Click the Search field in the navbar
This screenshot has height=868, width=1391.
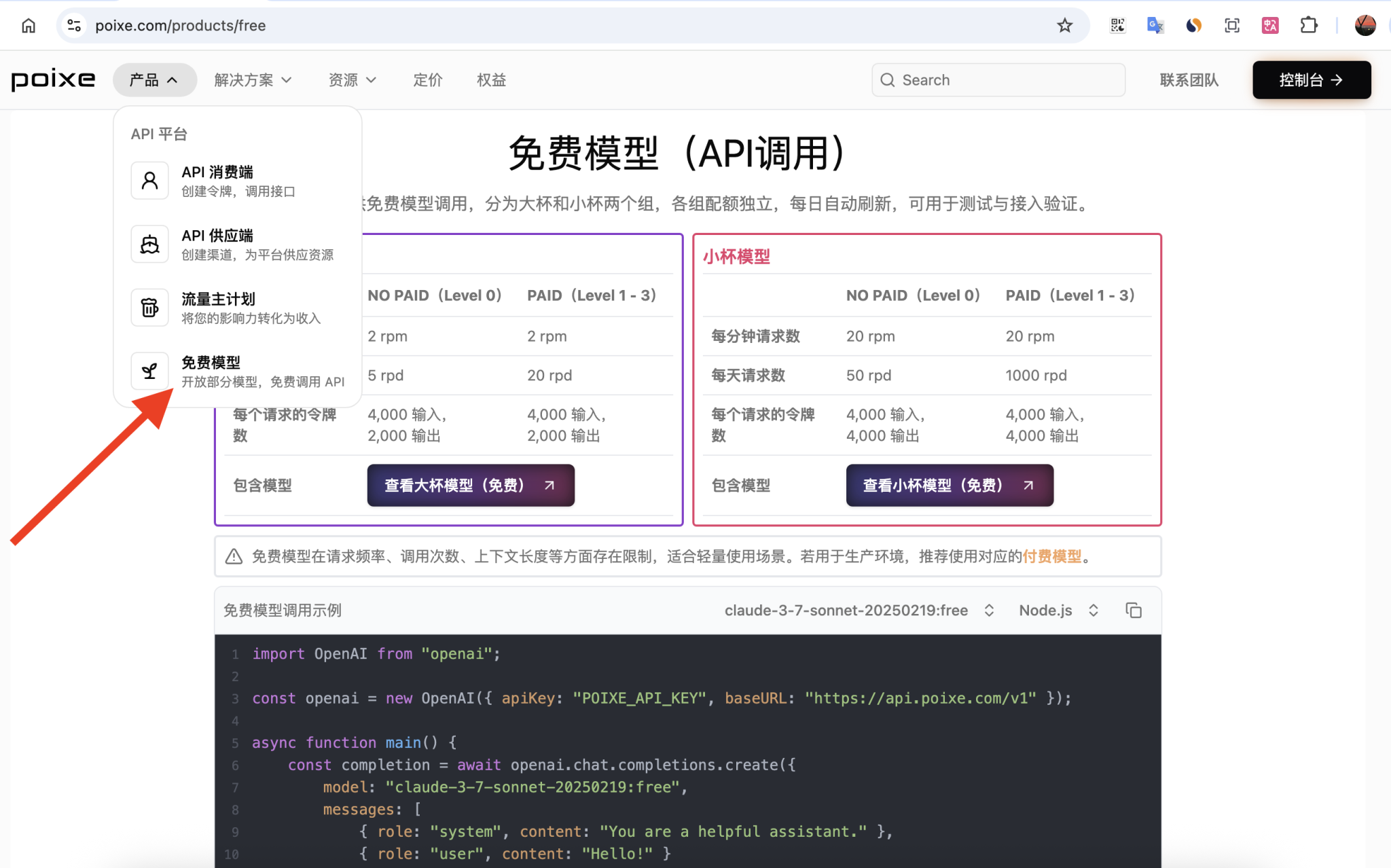coord(997,79)
